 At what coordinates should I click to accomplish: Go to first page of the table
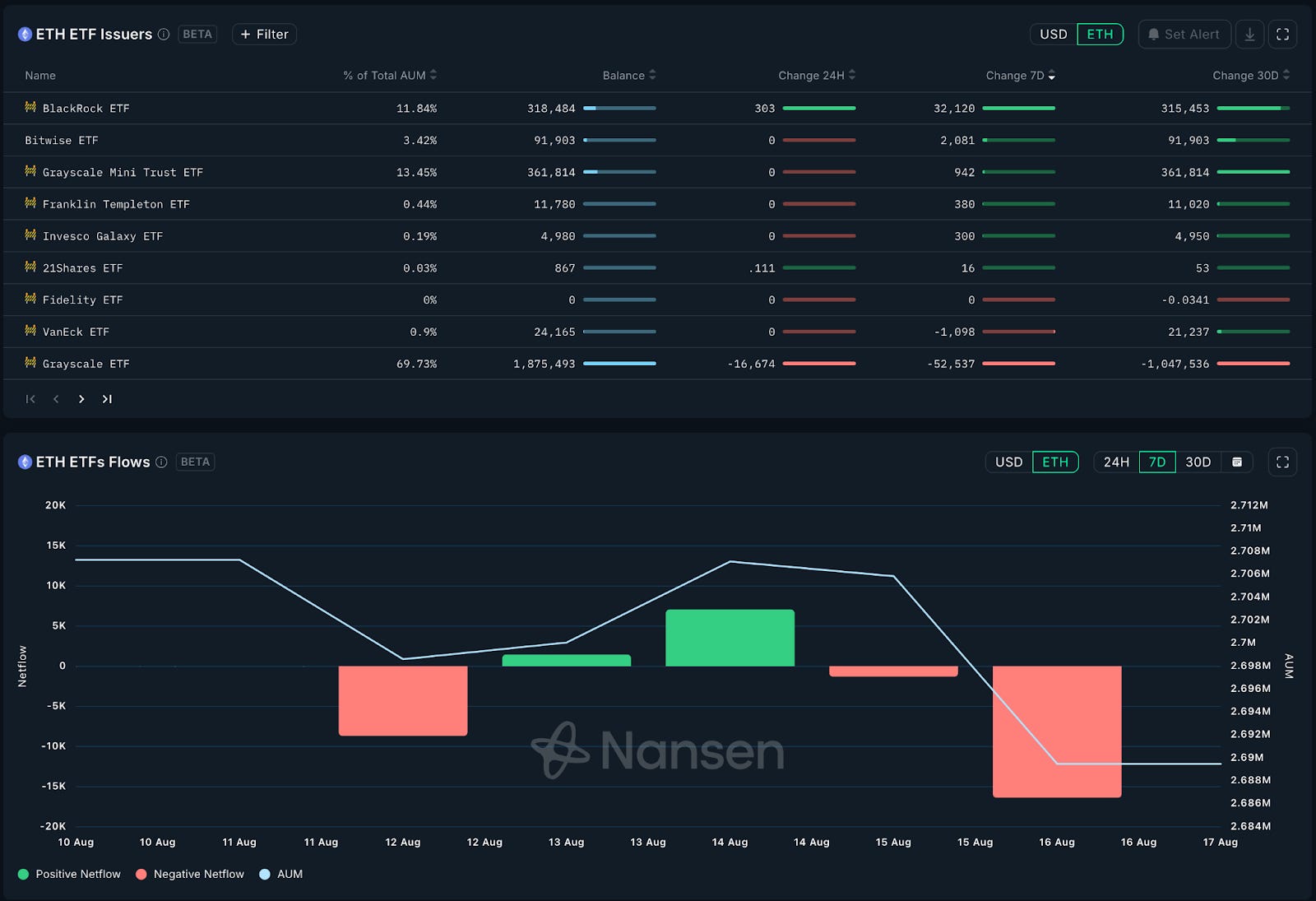pos(30,399)
